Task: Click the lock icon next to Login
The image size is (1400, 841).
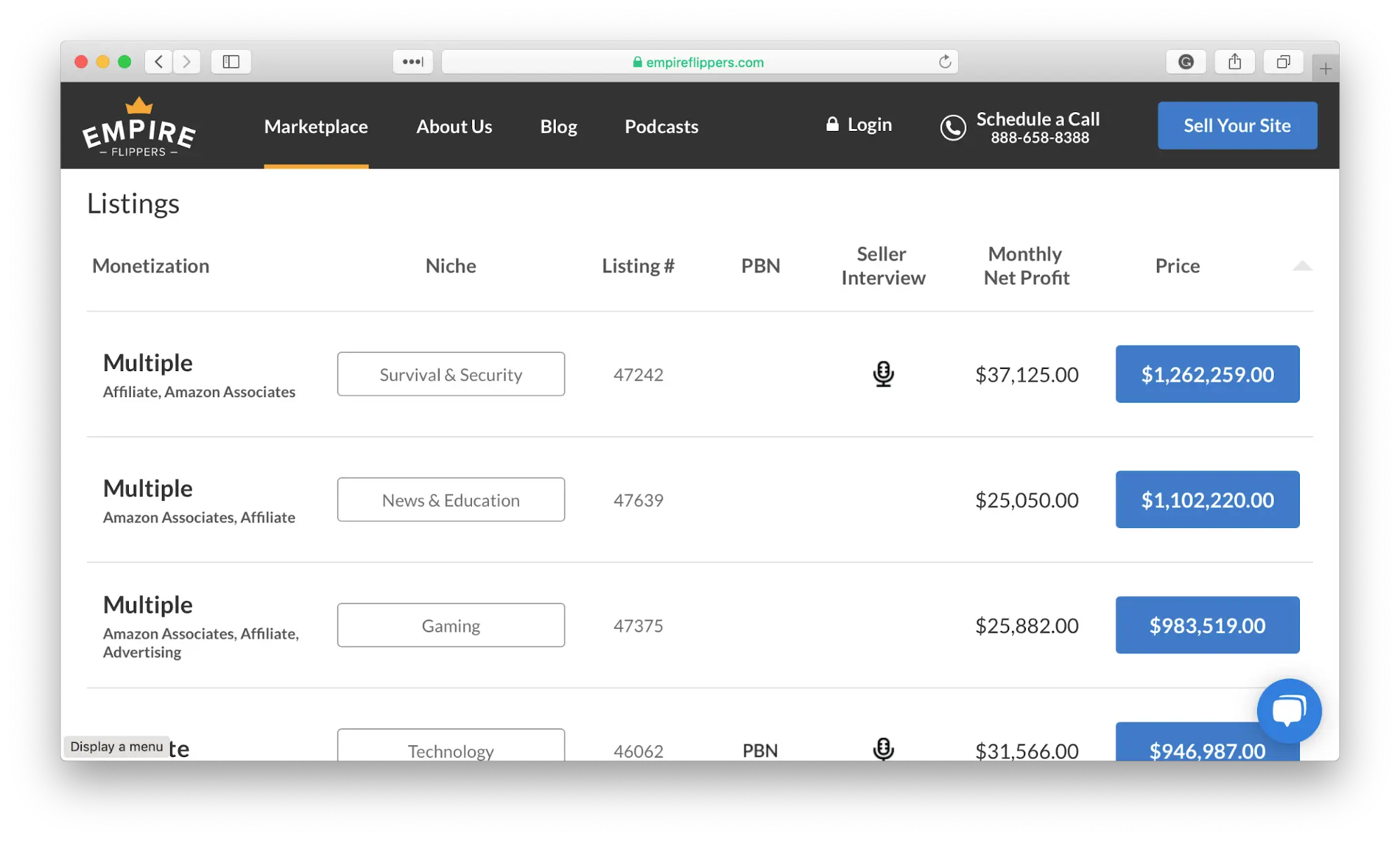Action: point(832,124)
